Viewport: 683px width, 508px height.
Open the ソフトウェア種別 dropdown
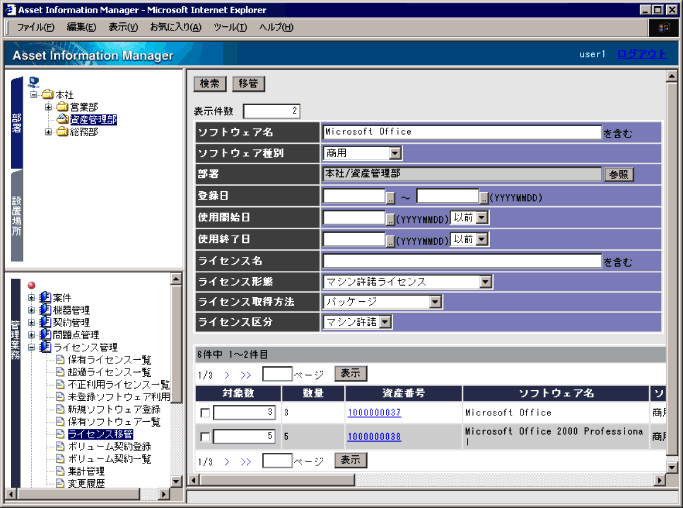click(x=395, y=153)
